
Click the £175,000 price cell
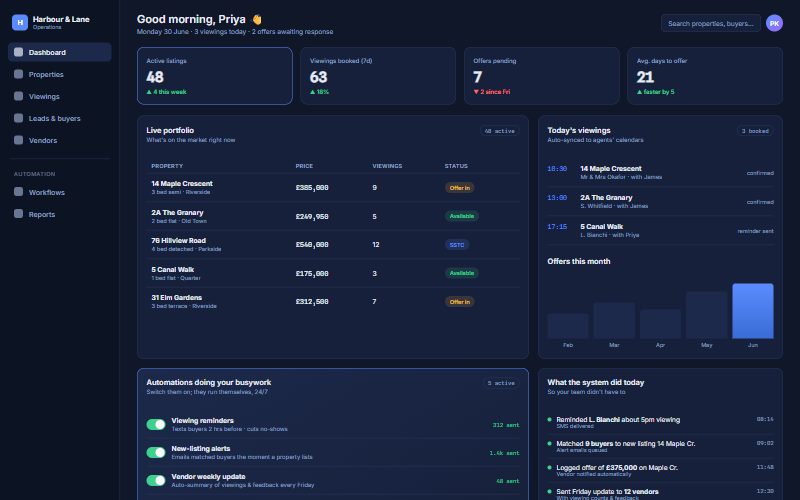pos(312,273)
